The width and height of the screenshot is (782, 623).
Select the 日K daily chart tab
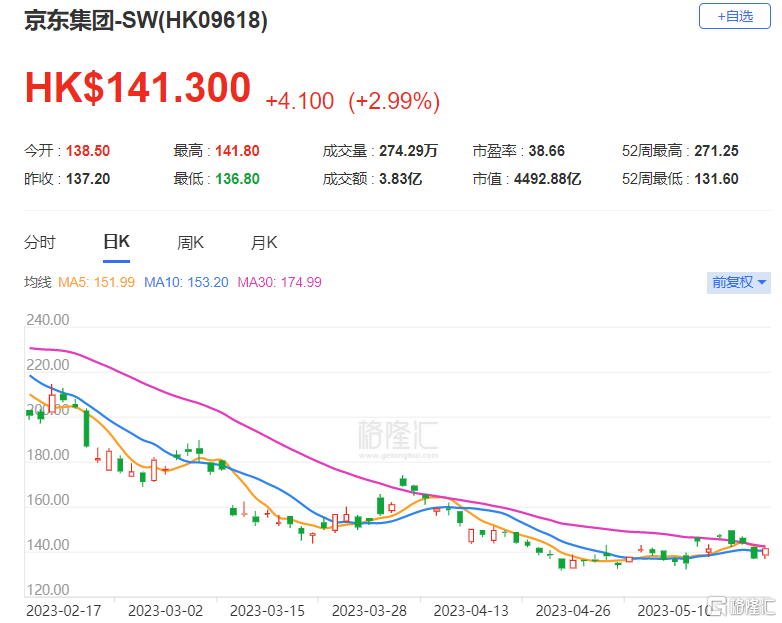(x=116, y=242)
